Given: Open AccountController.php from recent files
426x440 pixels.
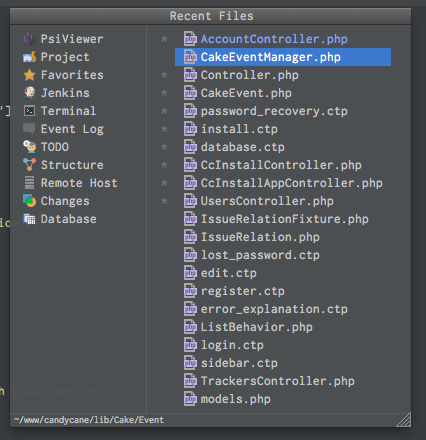Looking at the screenshot, I should (x=274, y=39).
